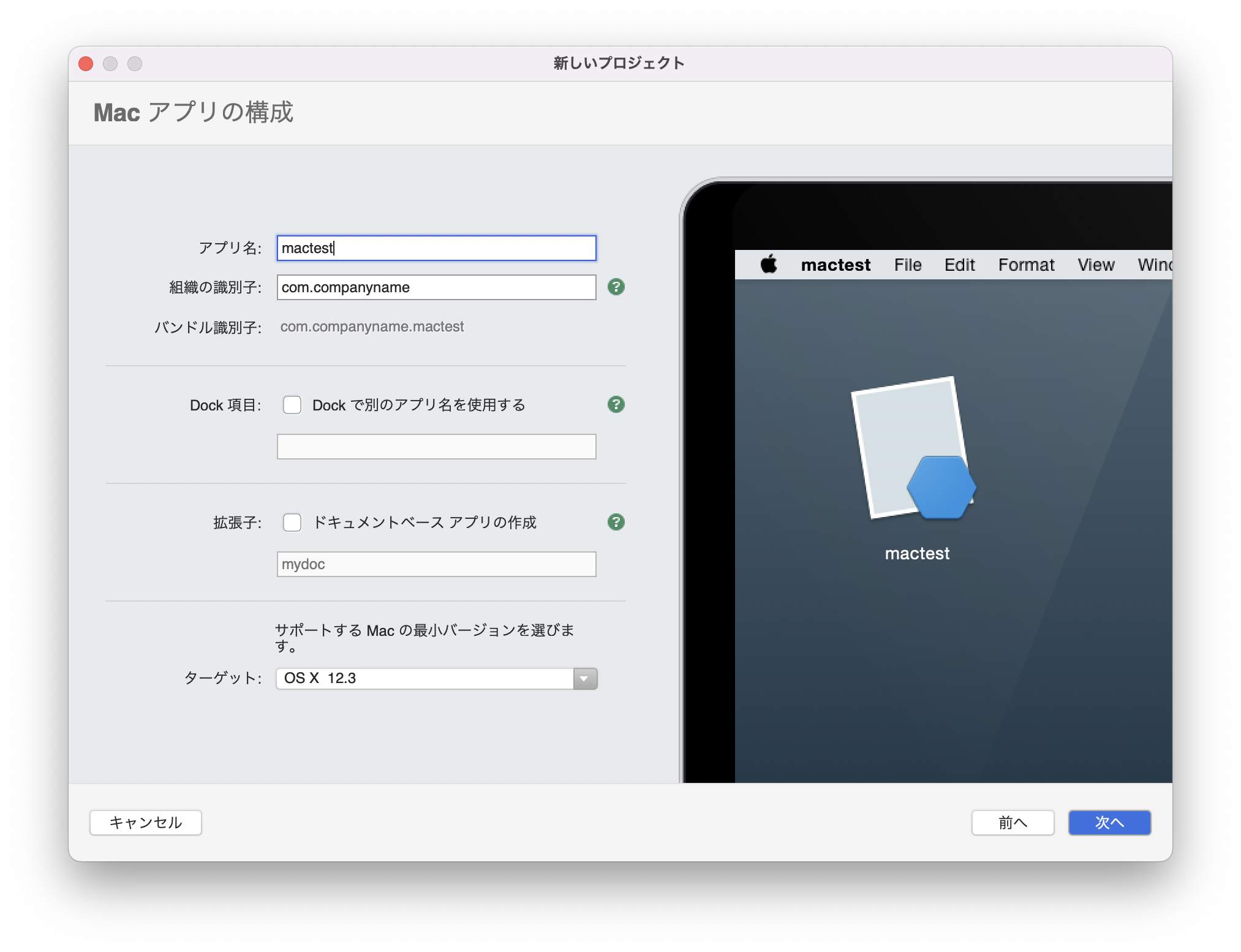Click View in the preview menu bar
1241x952 pixels.
click(1096, 265)
